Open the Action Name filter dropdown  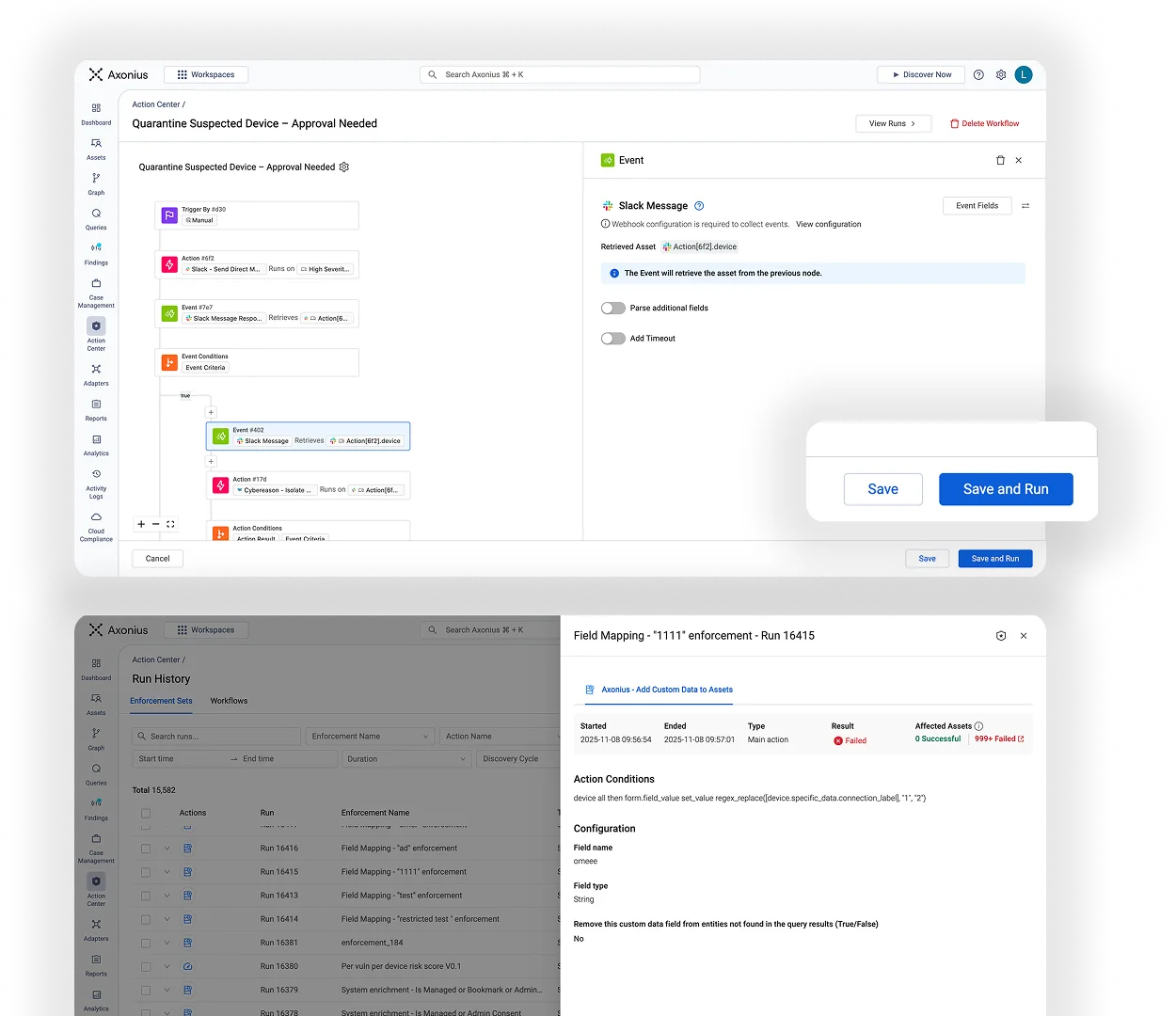coord(500,737)
